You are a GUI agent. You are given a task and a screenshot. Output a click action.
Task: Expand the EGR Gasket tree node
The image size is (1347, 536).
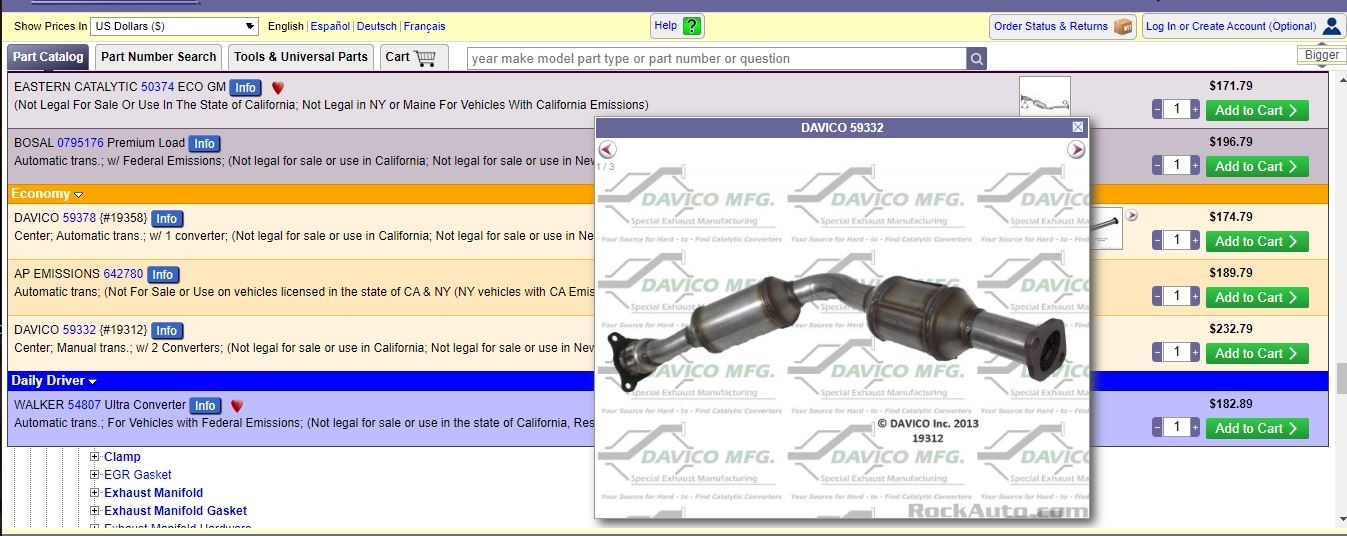95,475
